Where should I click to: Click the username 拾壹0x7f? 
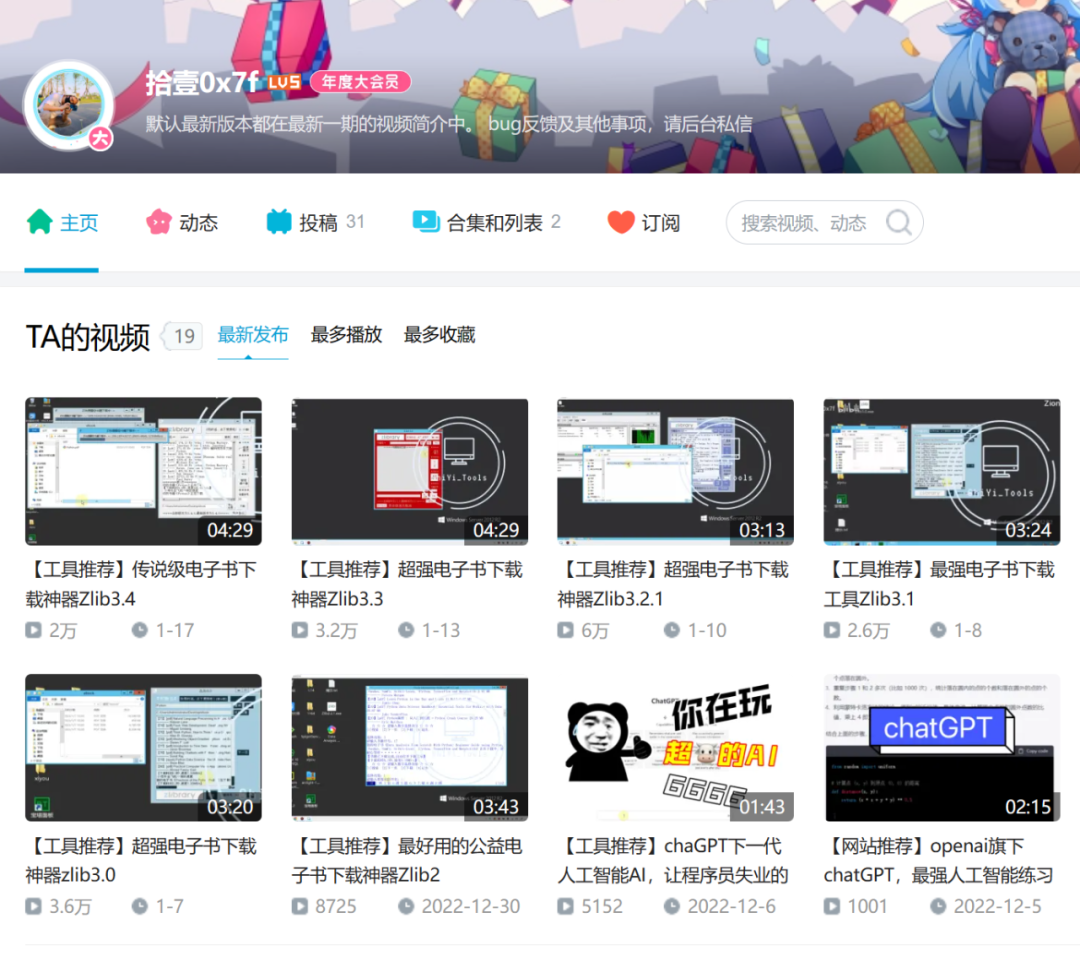coord(202,83)
